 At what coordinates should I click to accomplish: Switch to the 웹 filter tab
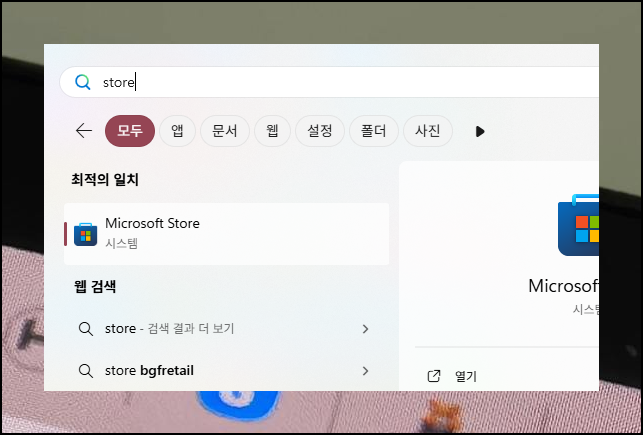click(x=272, y=131)
